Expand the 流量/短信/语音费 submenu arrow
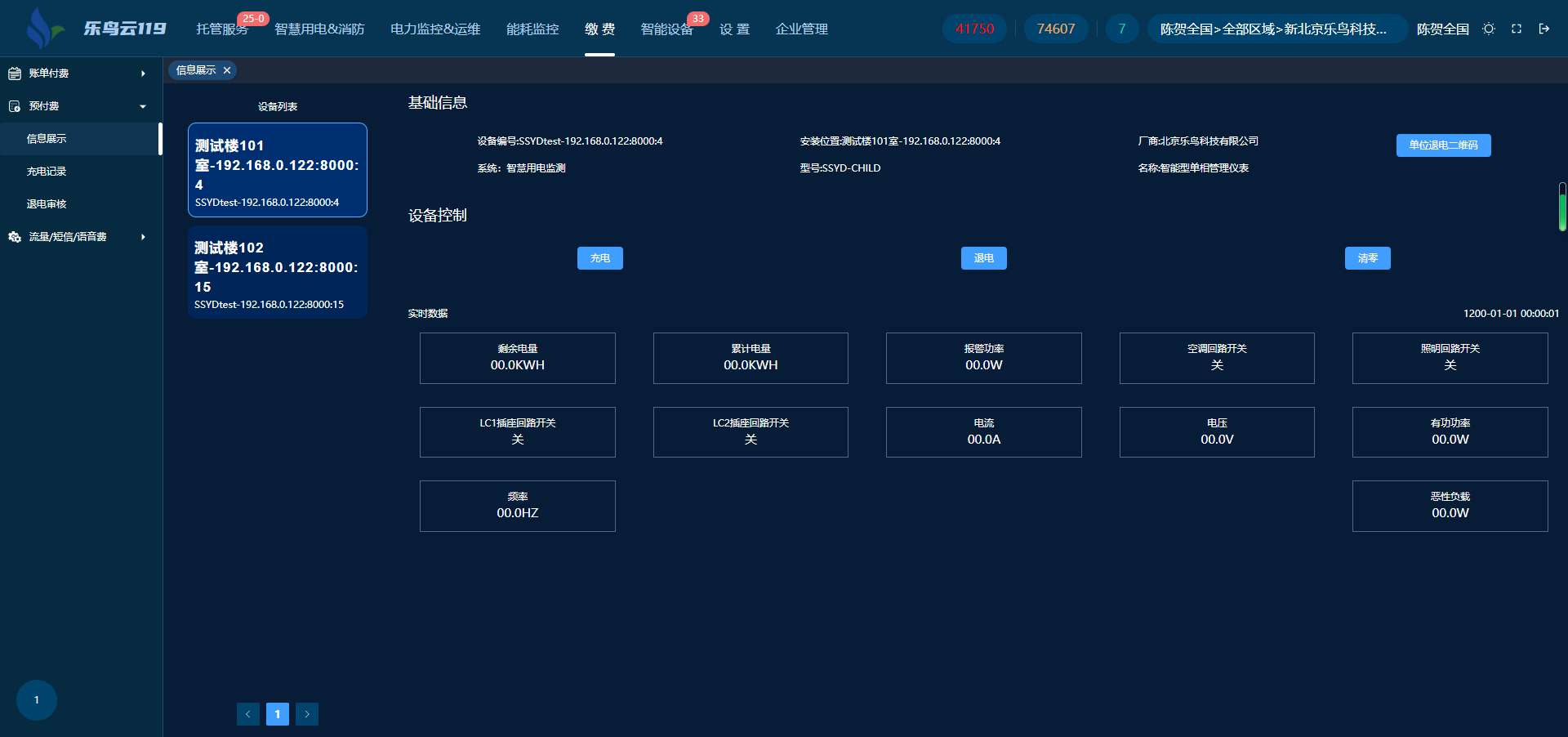 click(x=143, y=237)
